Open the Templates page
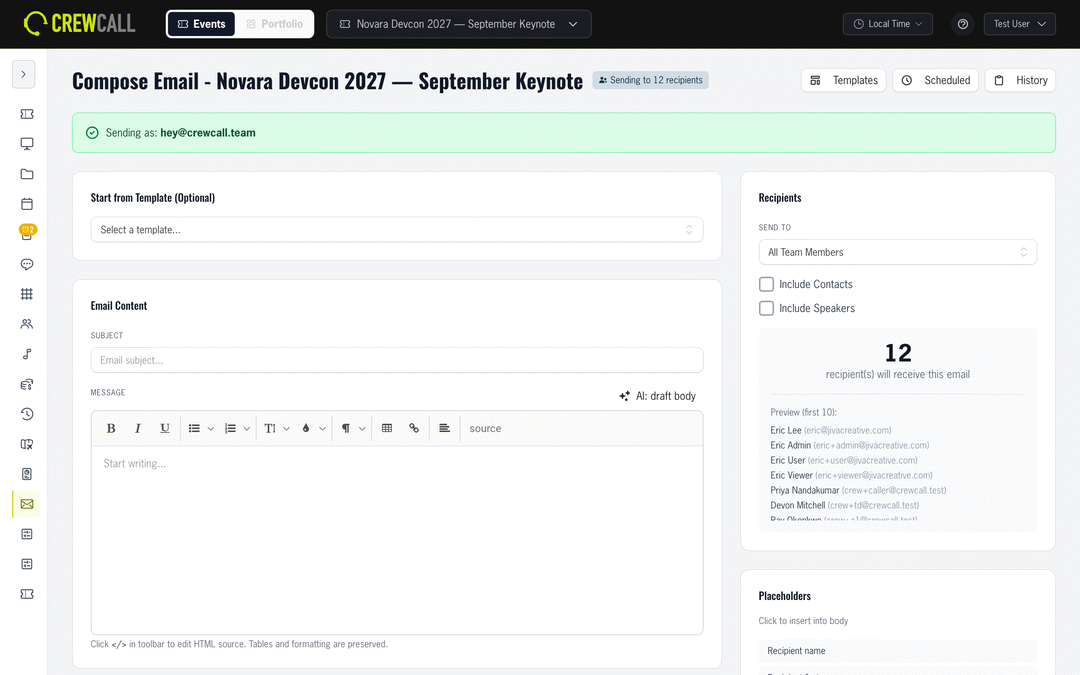 coord(844,81)
